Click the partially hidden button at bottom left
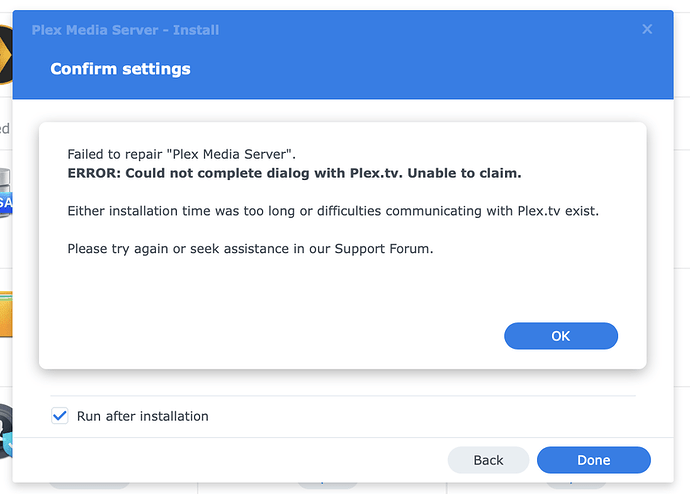The width and height of the screenshot is (690, 494). pyautogui.click(x=90, y=489)
